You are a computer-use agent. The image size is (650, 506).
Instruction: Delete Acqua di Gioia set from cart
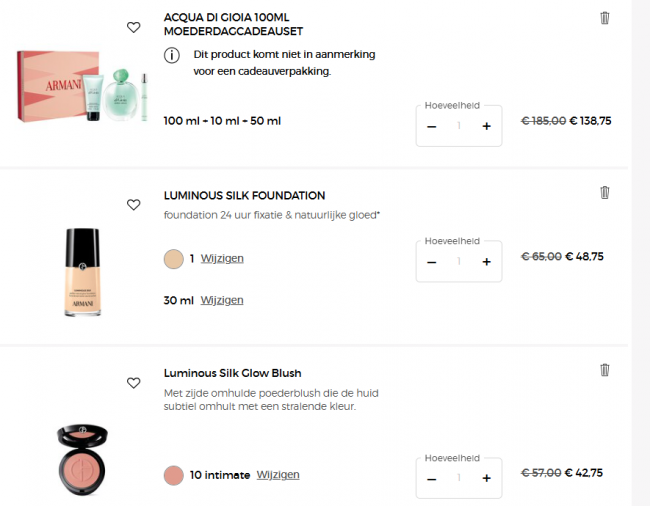click(x=604, y=18)
